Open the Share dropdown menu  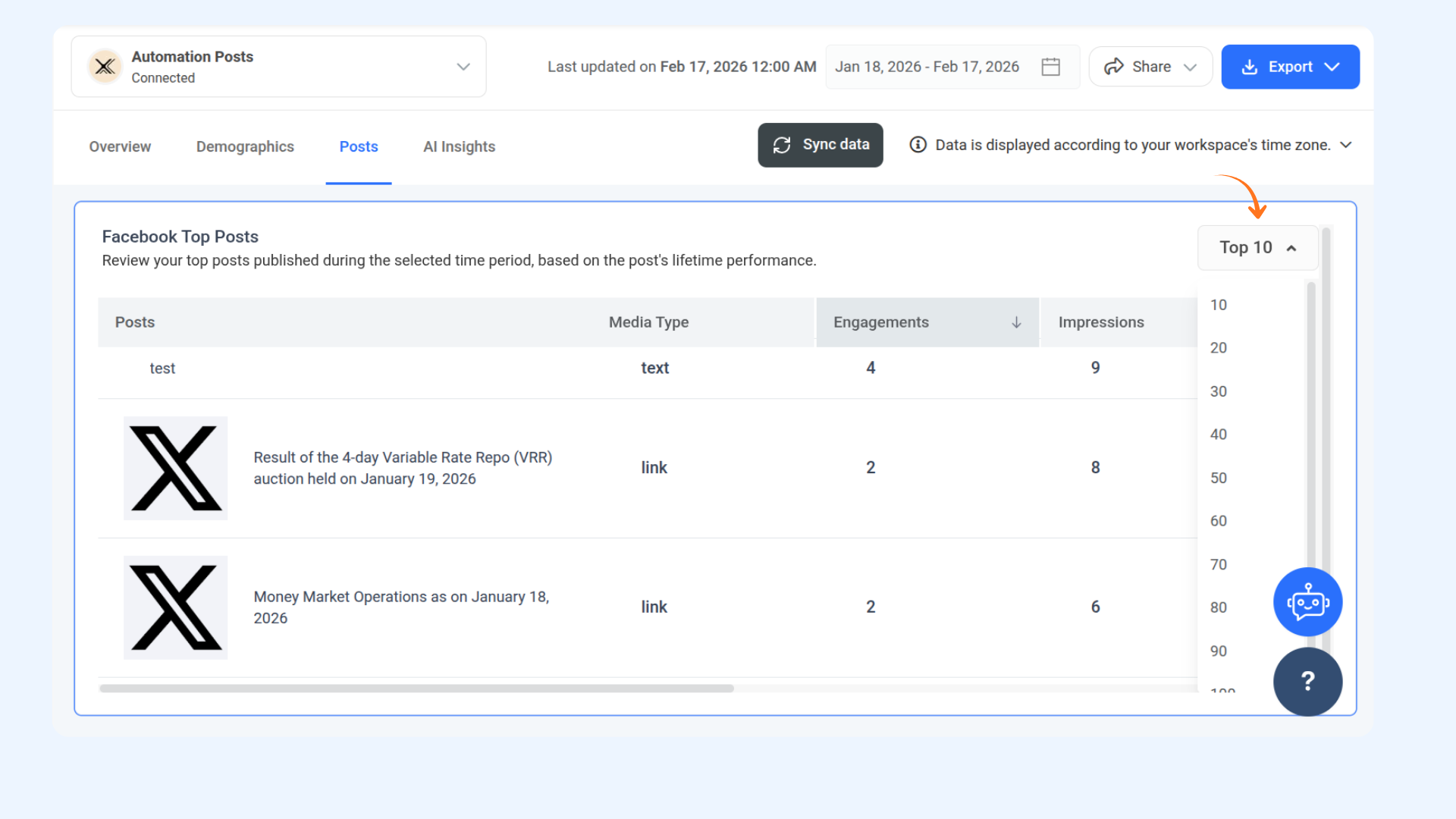tap(1150, 67)
